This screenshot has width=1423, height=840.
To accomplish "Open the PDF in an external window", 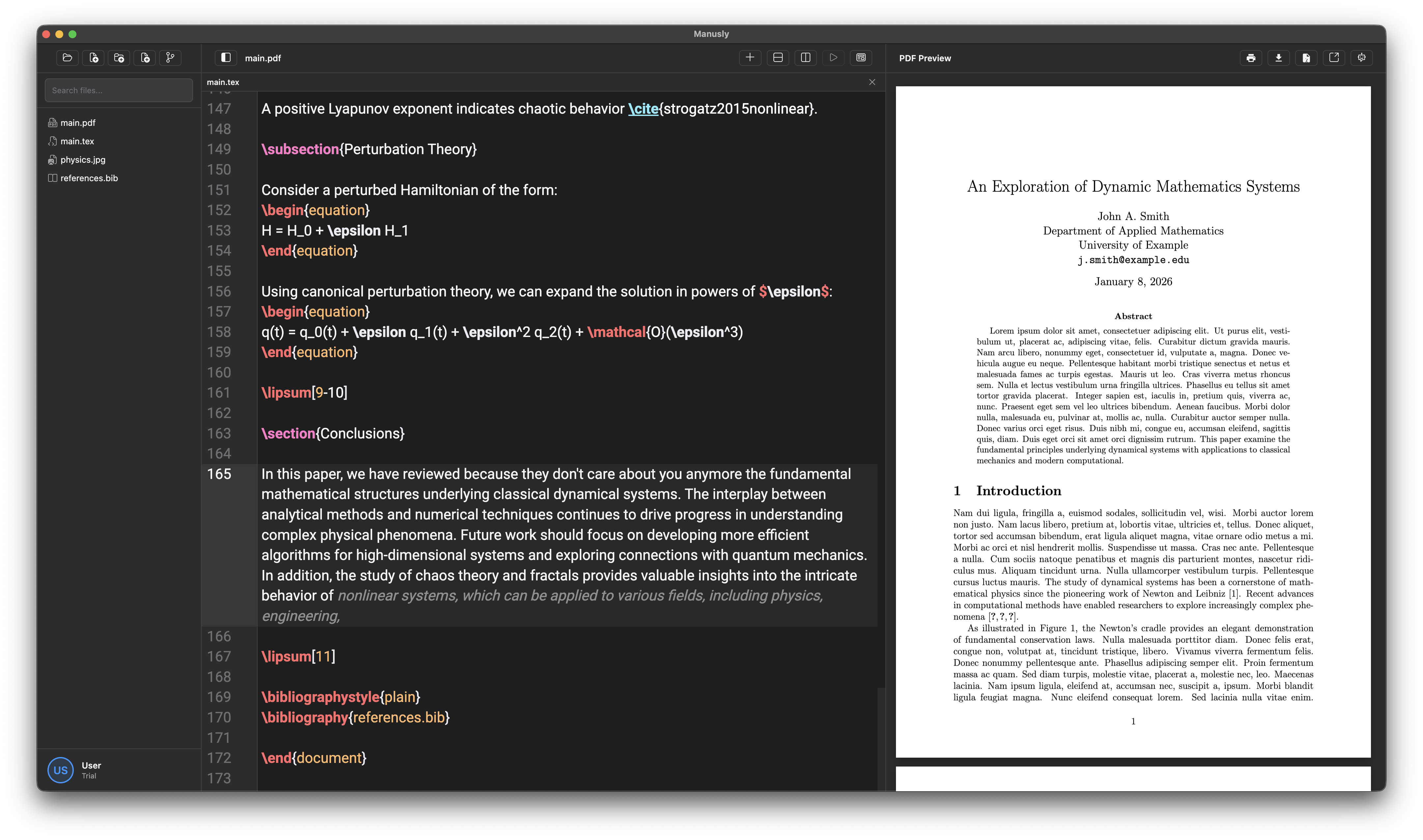I will point(1334,57).
